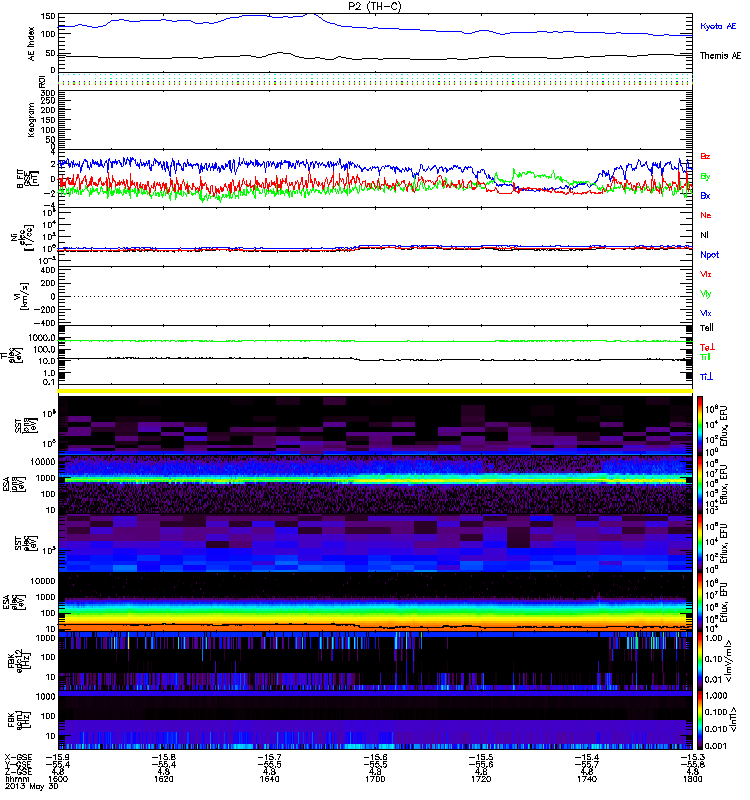
Task: Select the Kyoto AE legend label
Action: coord(718,26)
